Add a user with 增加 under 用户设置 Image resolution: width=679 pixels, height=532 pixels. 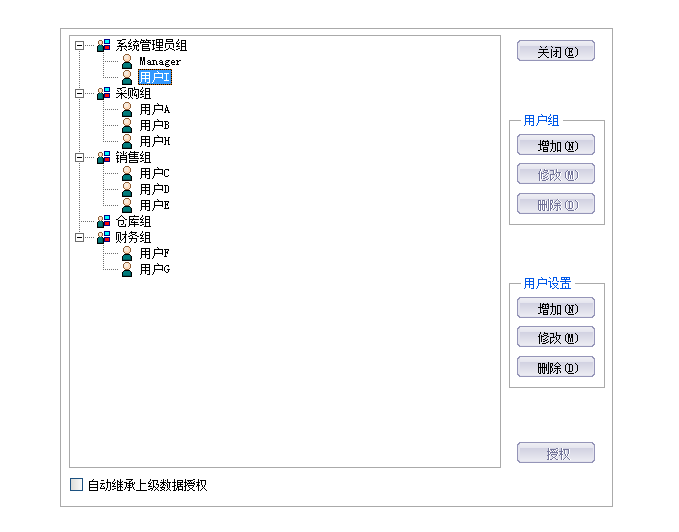(556, 309)
